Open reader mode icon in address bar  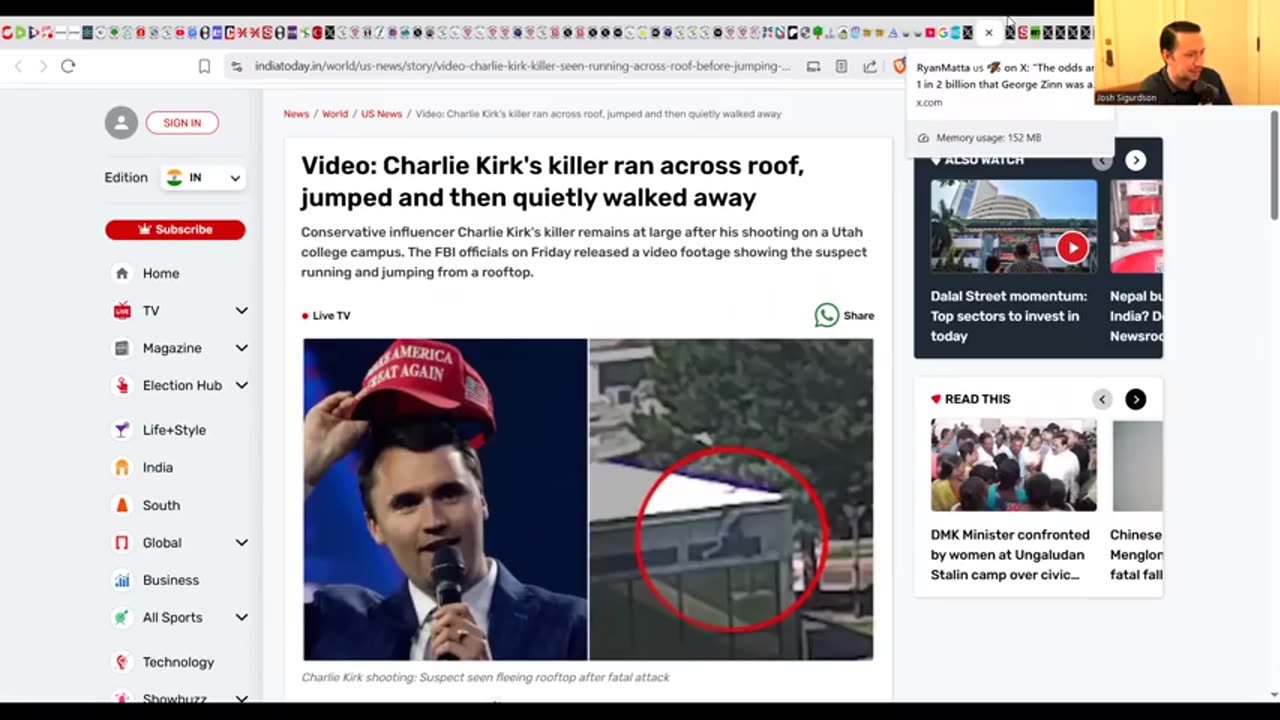point(841,66)
